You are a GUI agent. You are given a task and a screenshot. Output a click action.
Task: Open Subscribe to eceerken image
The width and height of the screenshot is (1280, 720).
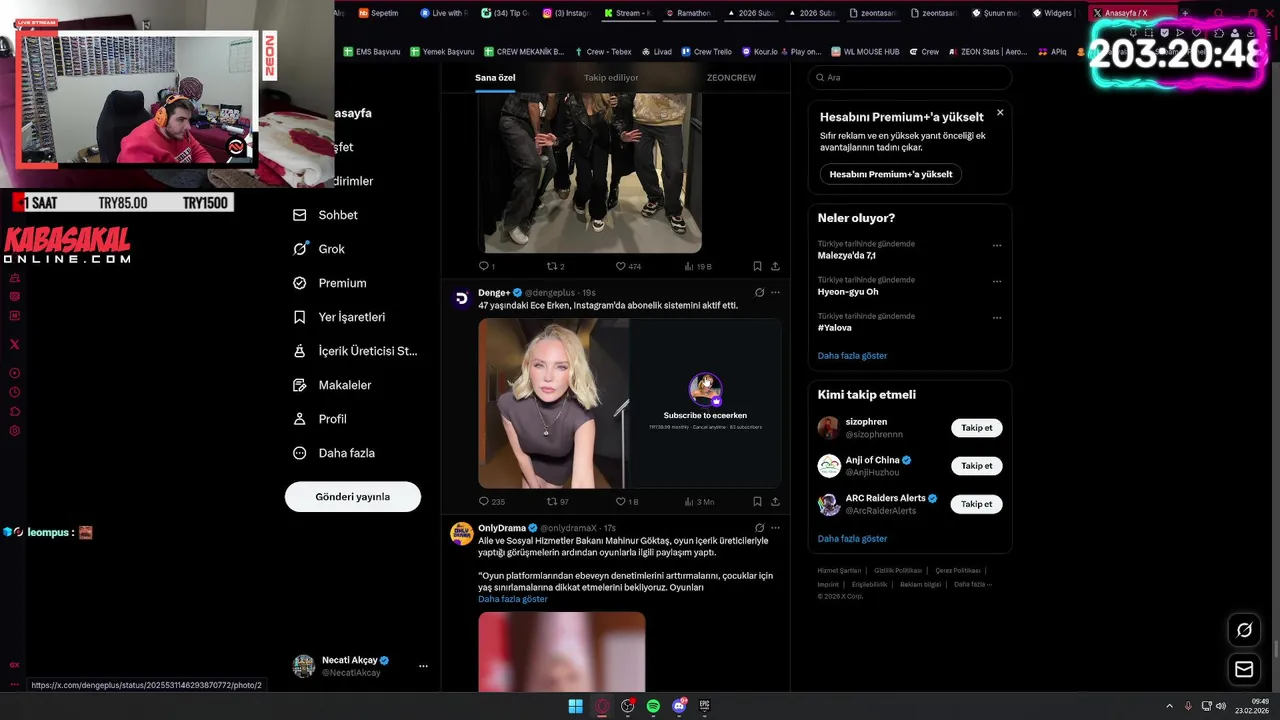705,403
